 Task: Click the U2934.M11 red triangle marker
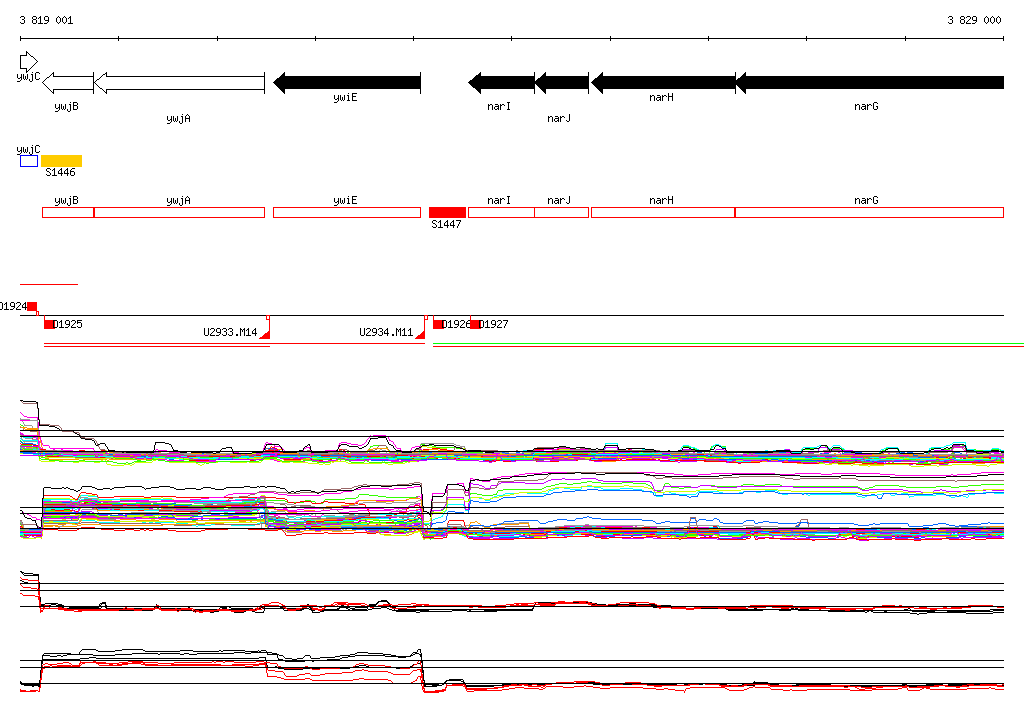tap(421, 334)
